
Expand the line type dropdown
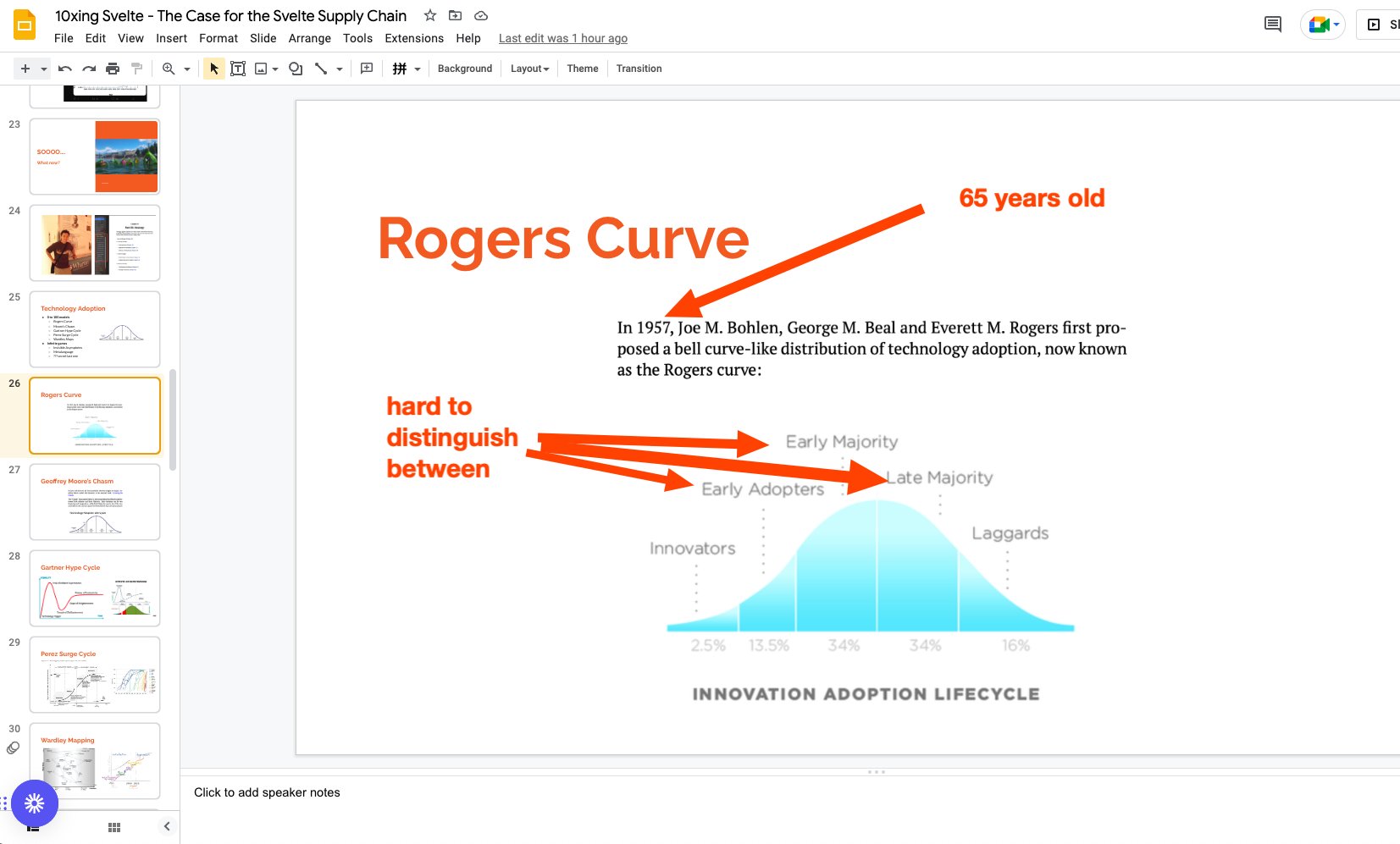tap(340, 69)
